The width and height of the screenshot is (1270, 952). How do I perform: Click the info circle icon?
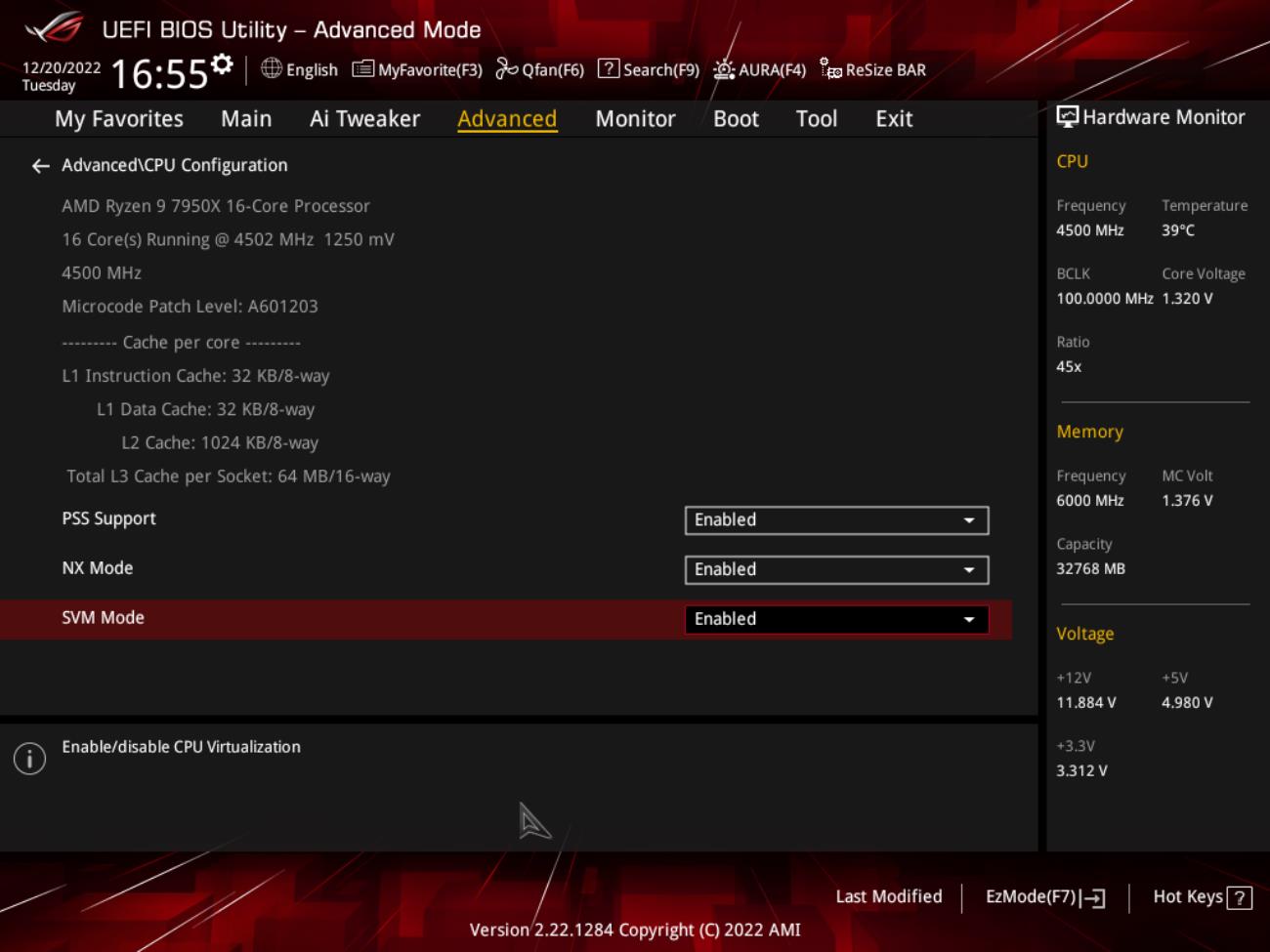coord(29,759)
